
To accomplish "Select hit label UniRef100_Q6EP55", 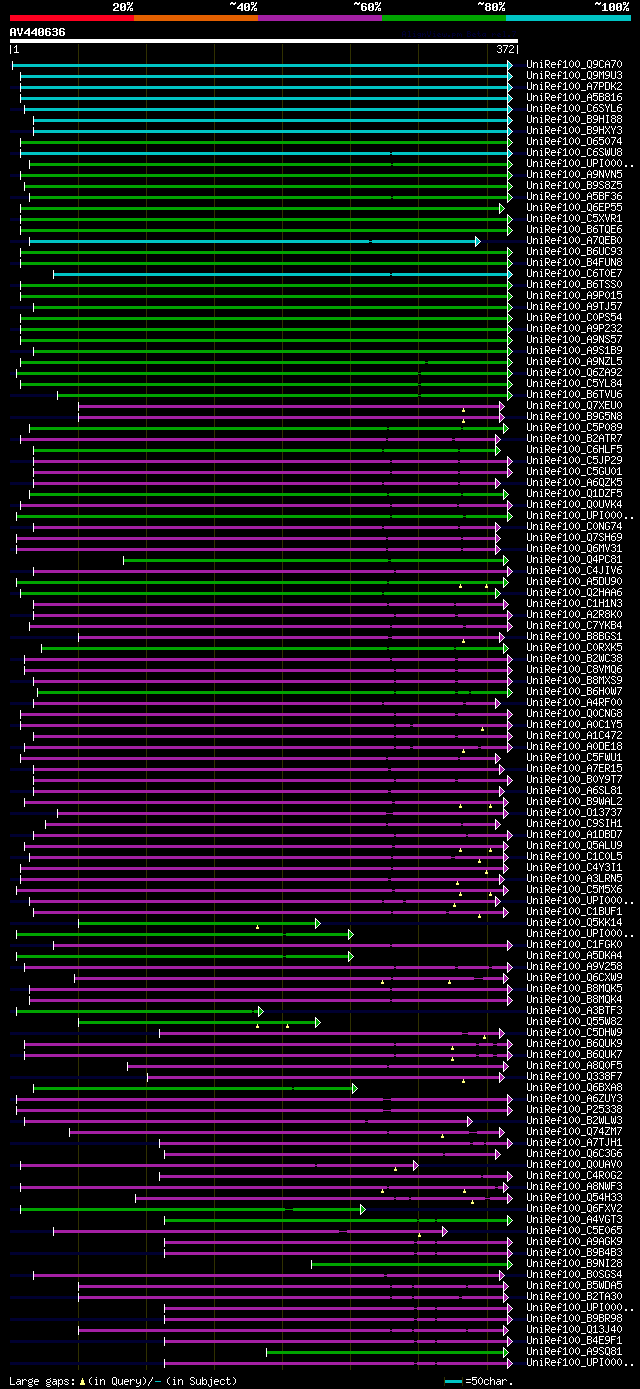I will pyautogui.click(x=574, y=208).
